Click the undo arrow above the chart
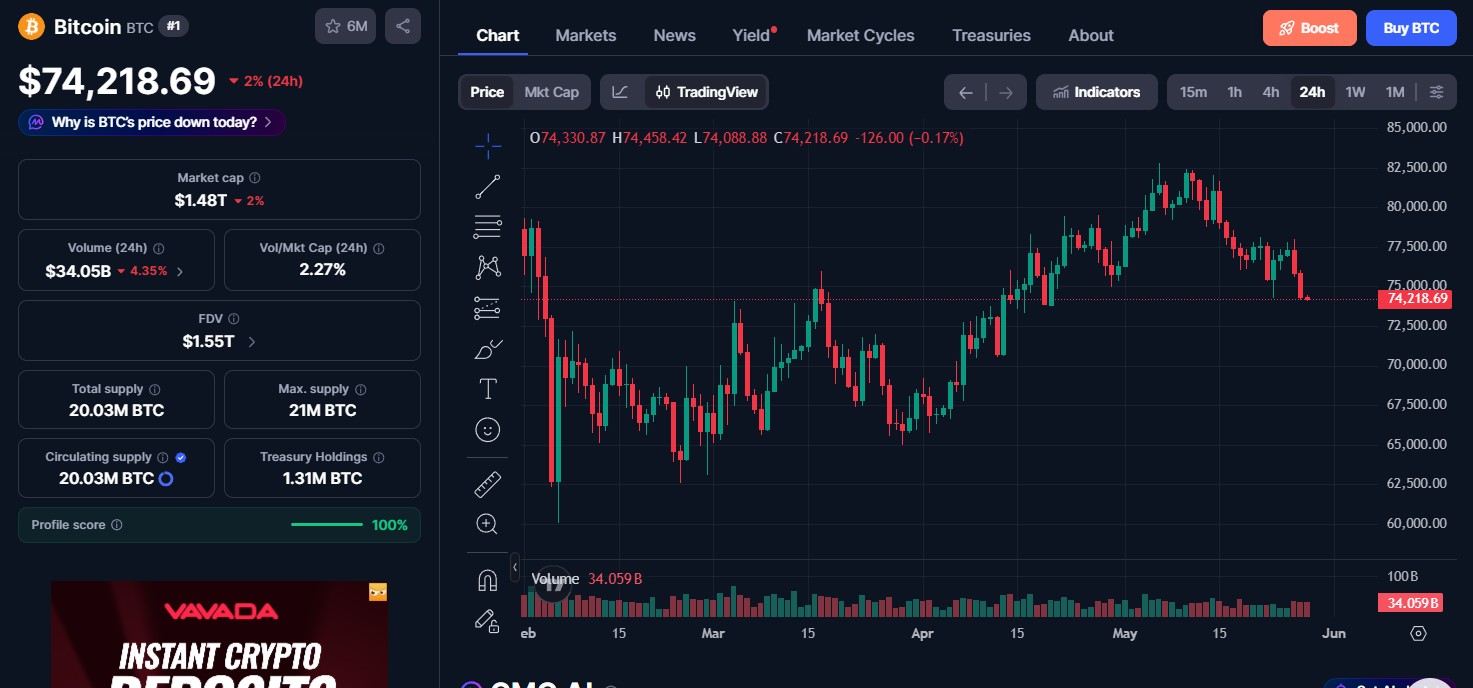The height and width of the screenshot is (688, 1473). (x=965, y=92)
